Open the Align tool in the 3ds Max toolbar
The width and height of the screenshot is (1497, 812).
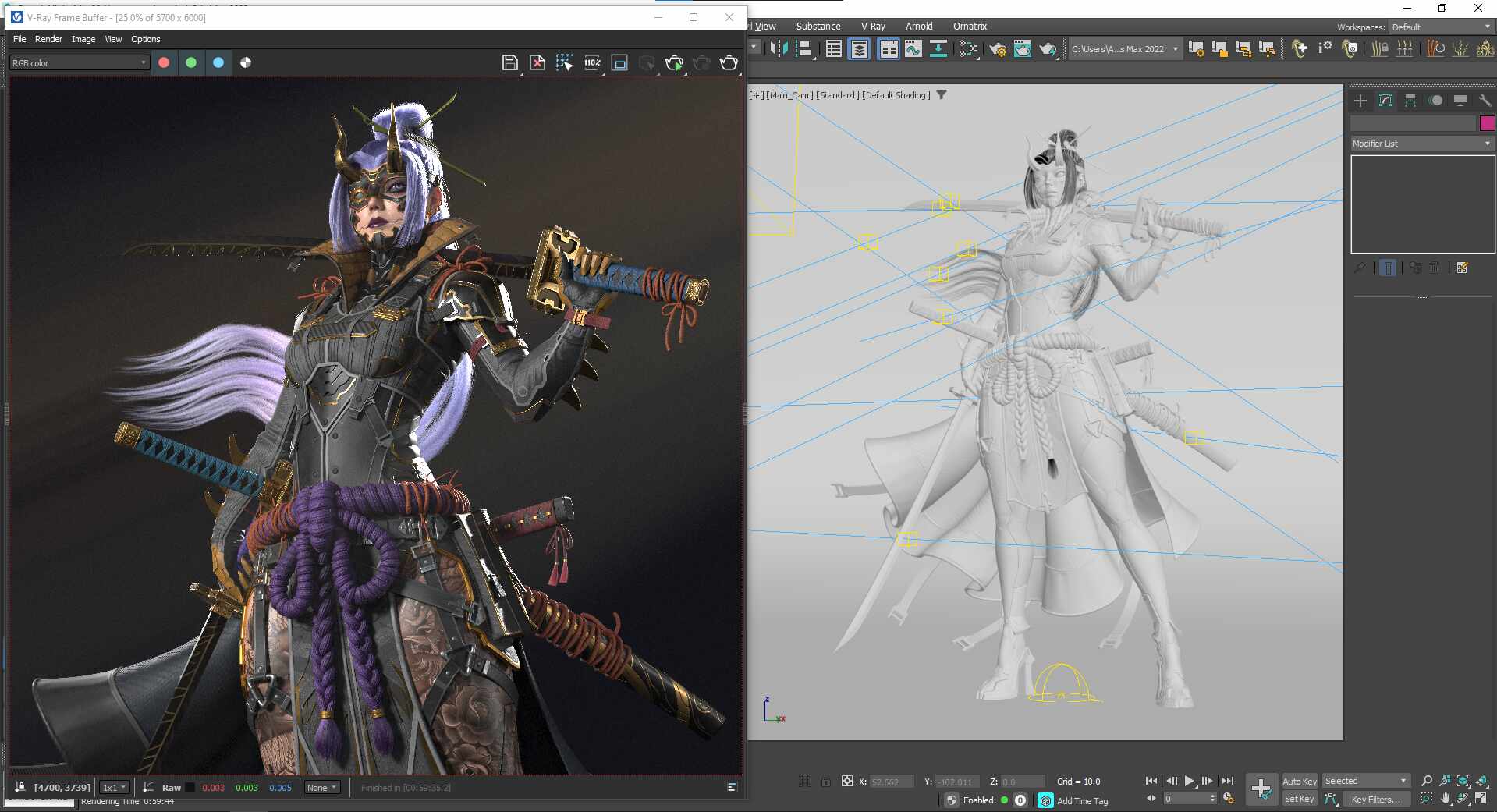coord(803,48)
